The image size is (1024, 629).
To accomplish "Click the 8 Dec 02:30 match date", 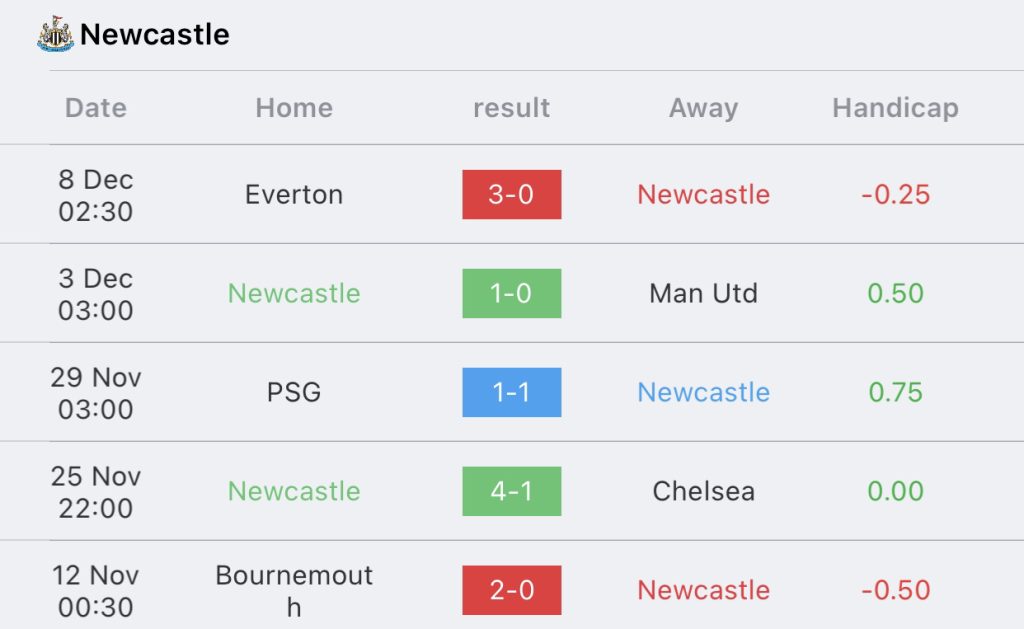I will (x=96, y=195).
